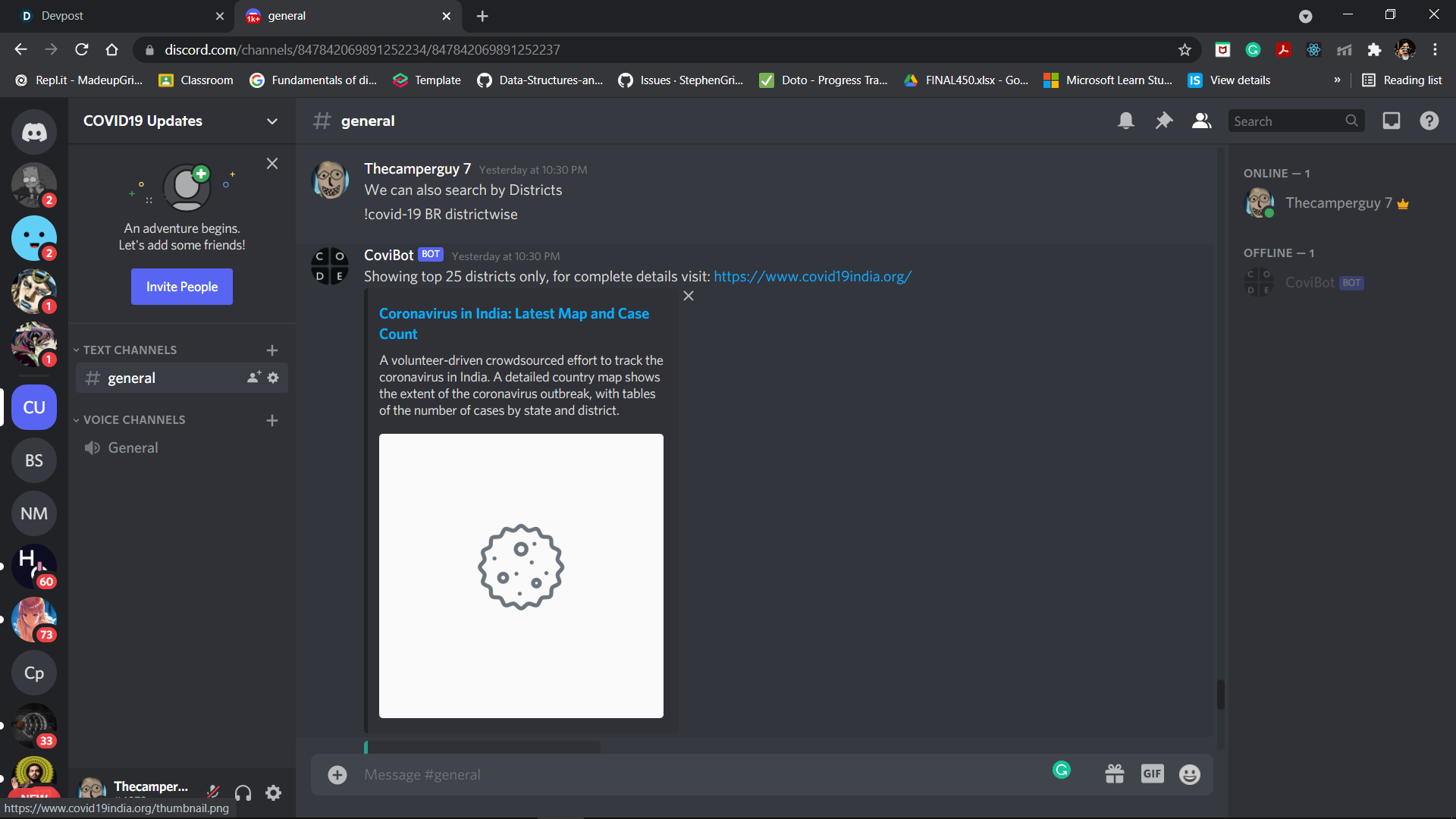Click the Message #general input field
This screenshot has height=819, width=1456.
point(682,774)
